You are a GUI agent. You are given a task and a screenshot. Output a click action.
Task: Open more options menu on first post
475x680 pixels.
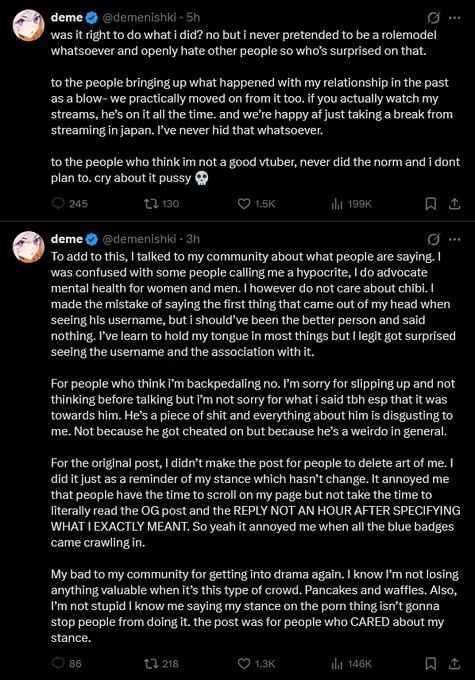[454, 18]
